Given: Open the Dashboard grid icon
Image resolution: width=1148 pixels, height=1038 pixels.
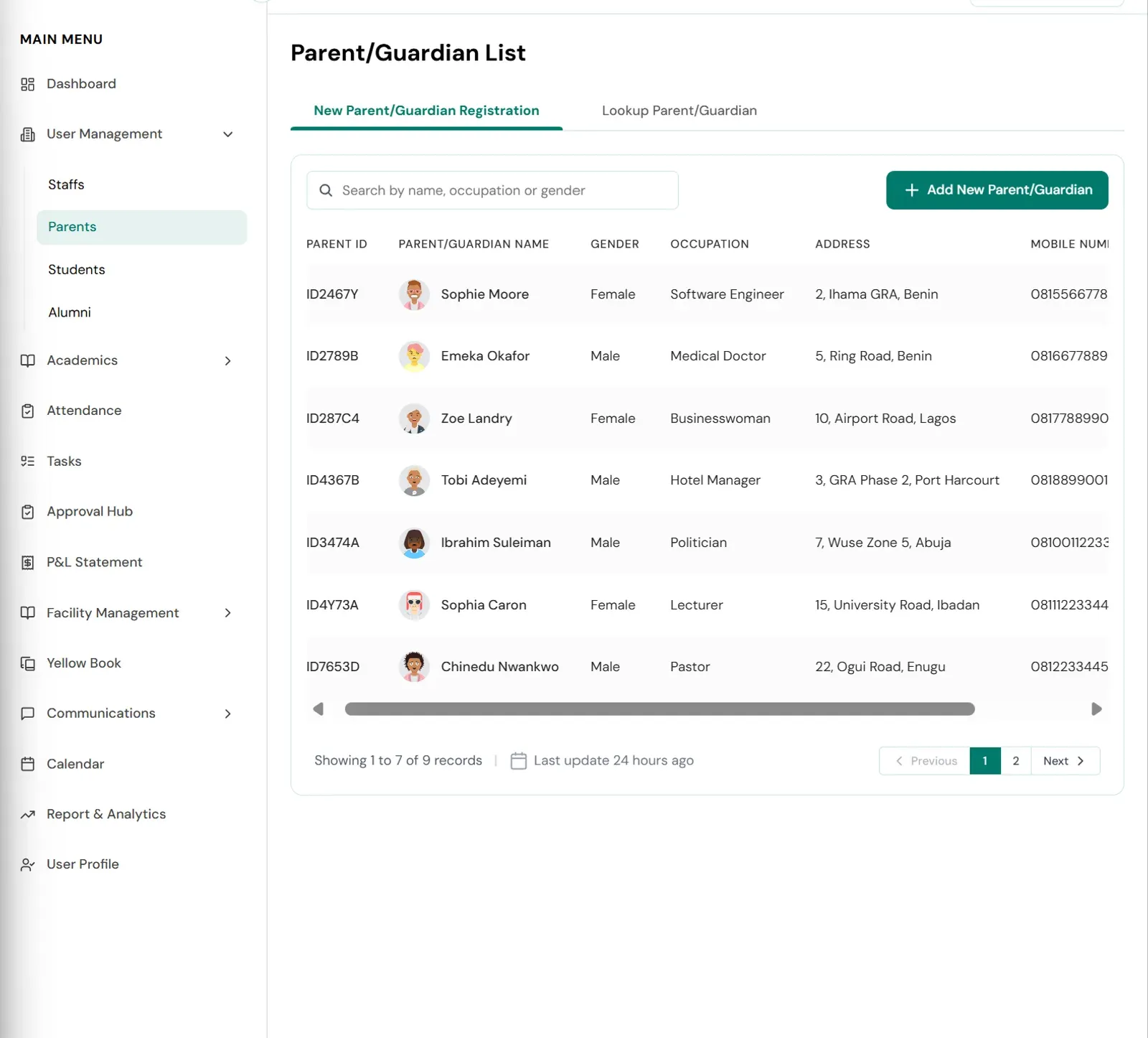Looking at the screenshot, I should [27, 85].
